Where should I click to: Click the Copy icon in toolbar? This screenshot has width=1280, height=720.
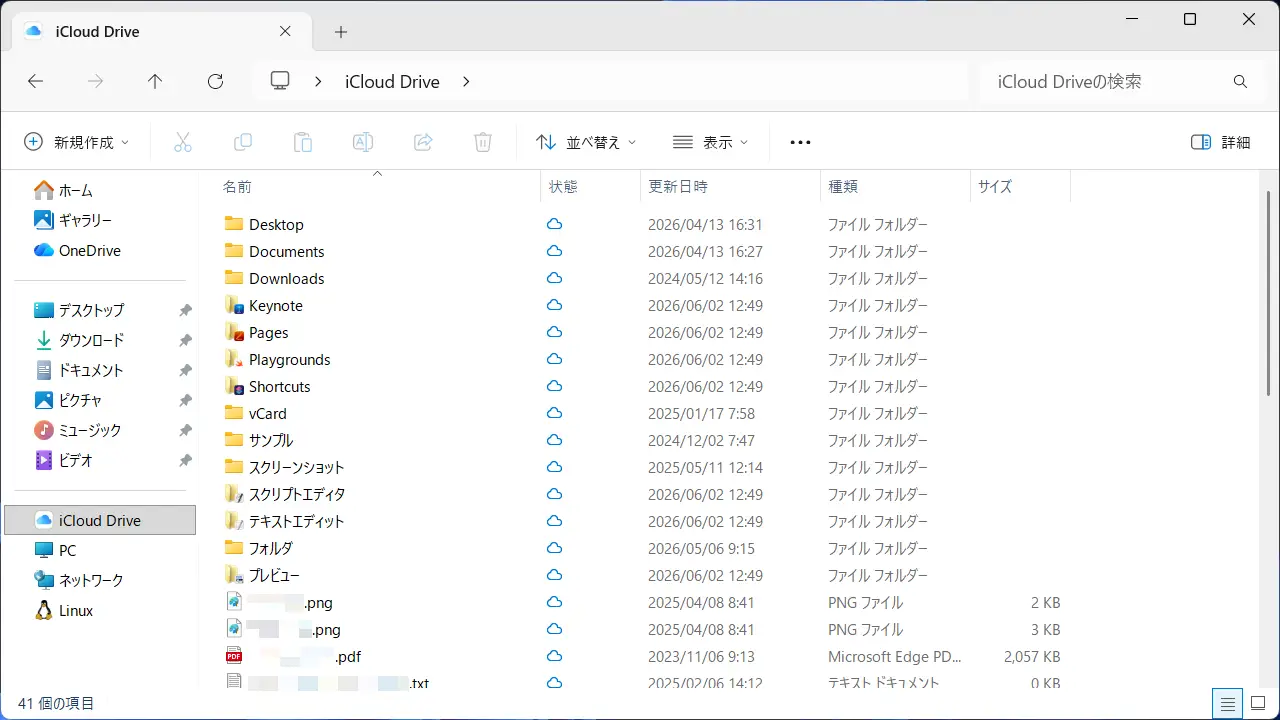point(242,142)
